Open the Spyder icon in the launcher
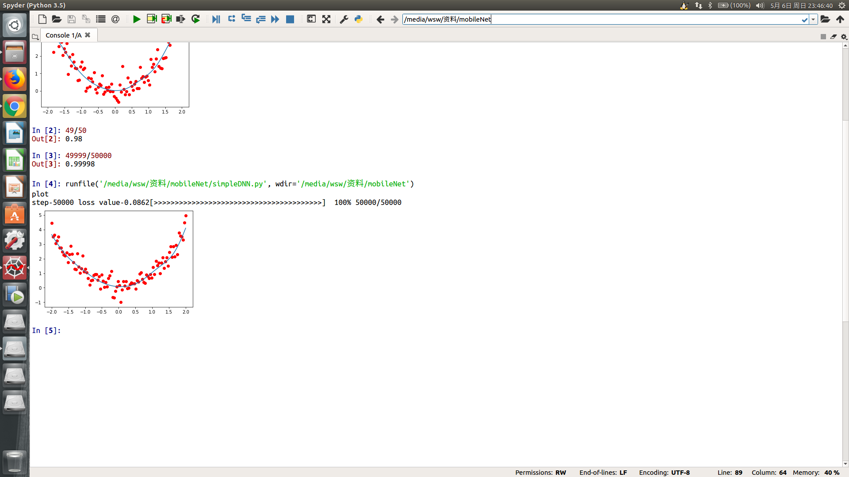Screen dimensions: 849x477 tap(15, 268)
